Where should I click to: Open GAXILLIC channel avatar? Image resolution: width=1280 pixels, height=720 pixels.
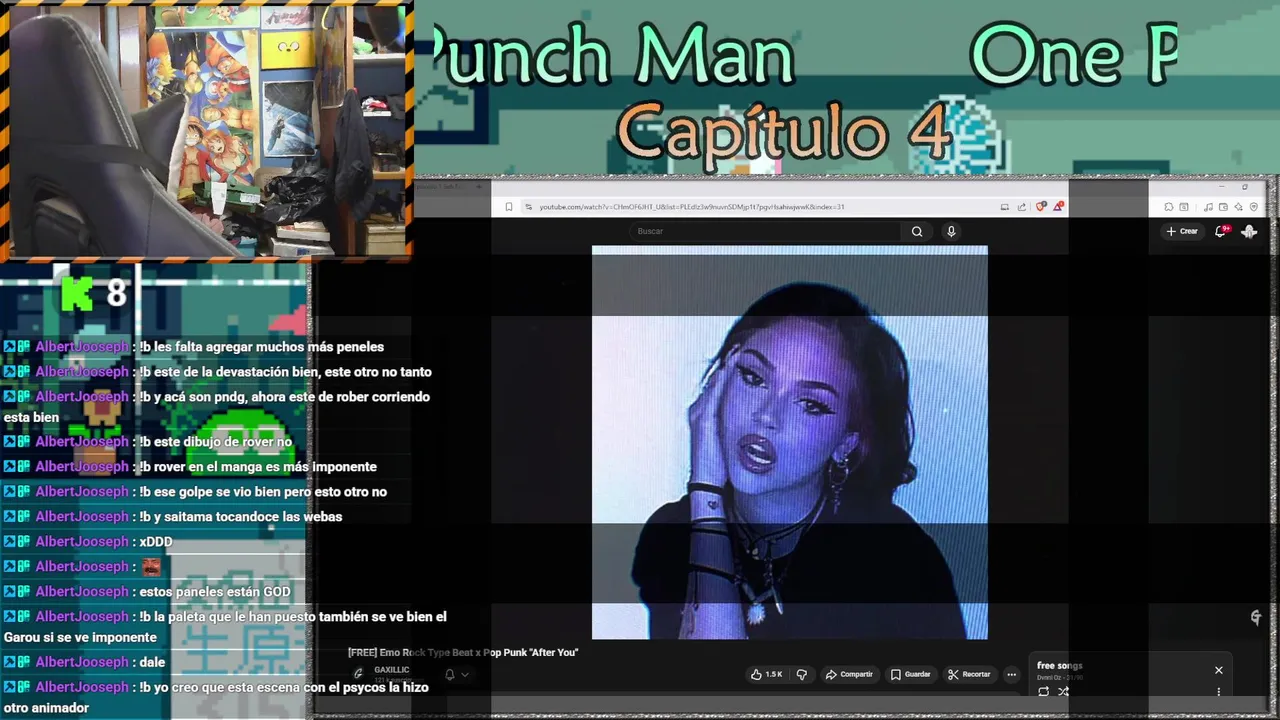pyautogui.click(x=358, y=673)
